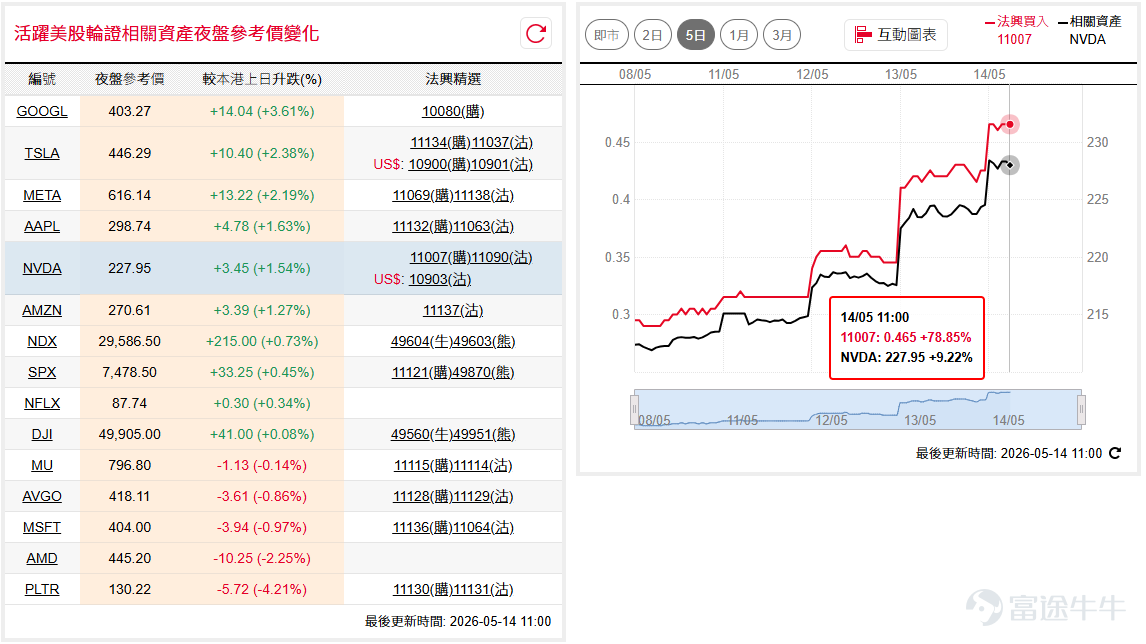The height and width of the screenshot is (644, 1146).
Task: Click the 較本港上日升跌(%) column header
Action: point(262,79)
